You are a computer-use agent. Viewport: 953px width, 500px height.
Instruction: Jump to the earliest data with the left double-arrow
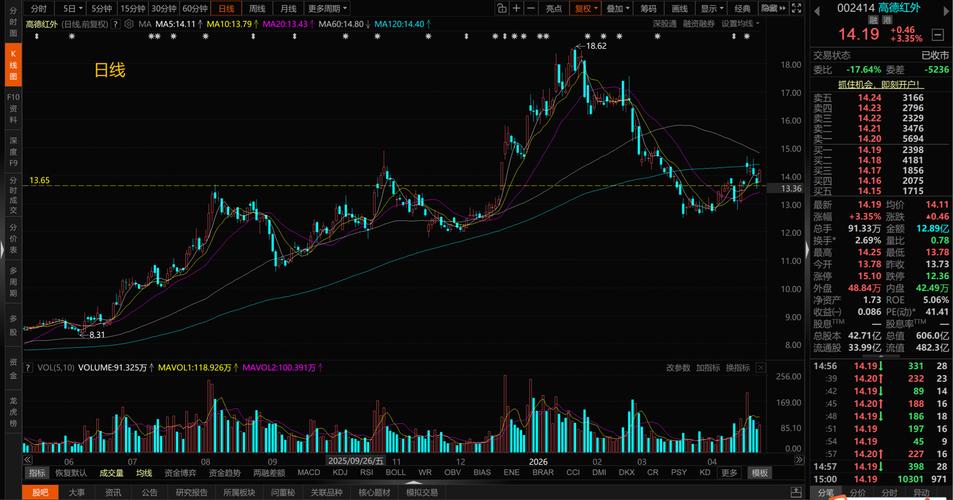[28, 461]
